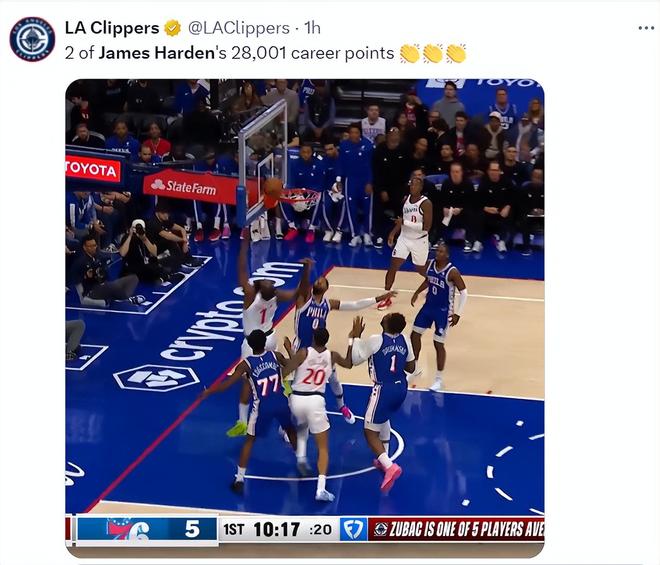This screenshot has height=565, width=660.
Task: Click the crypto.com hexagon logo on the court
Action: pyautogui.click(x=157, y=378)
